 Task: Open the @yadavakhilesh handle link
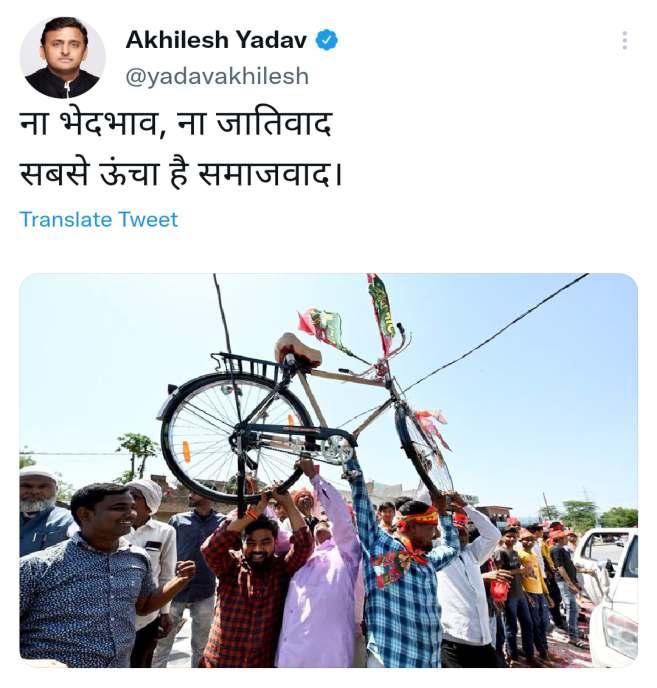(x=217, y=76)
